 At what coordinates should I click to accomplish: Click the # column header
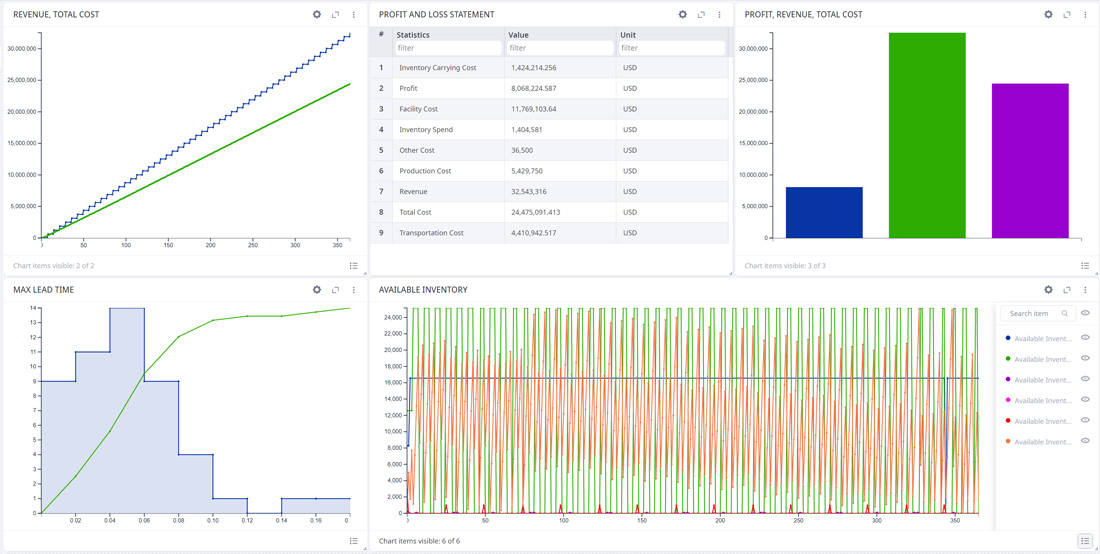pos(381,34)
